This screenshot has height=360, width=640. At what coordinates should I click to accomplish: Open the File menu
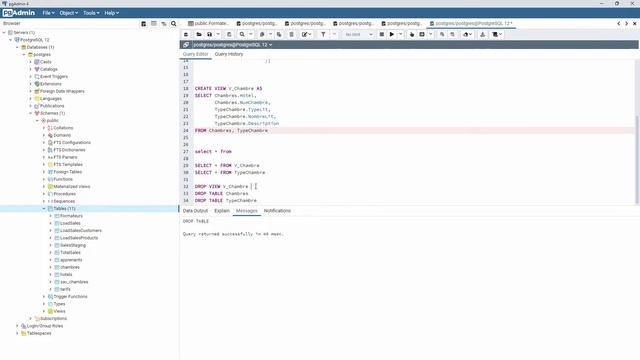[49, 13]
